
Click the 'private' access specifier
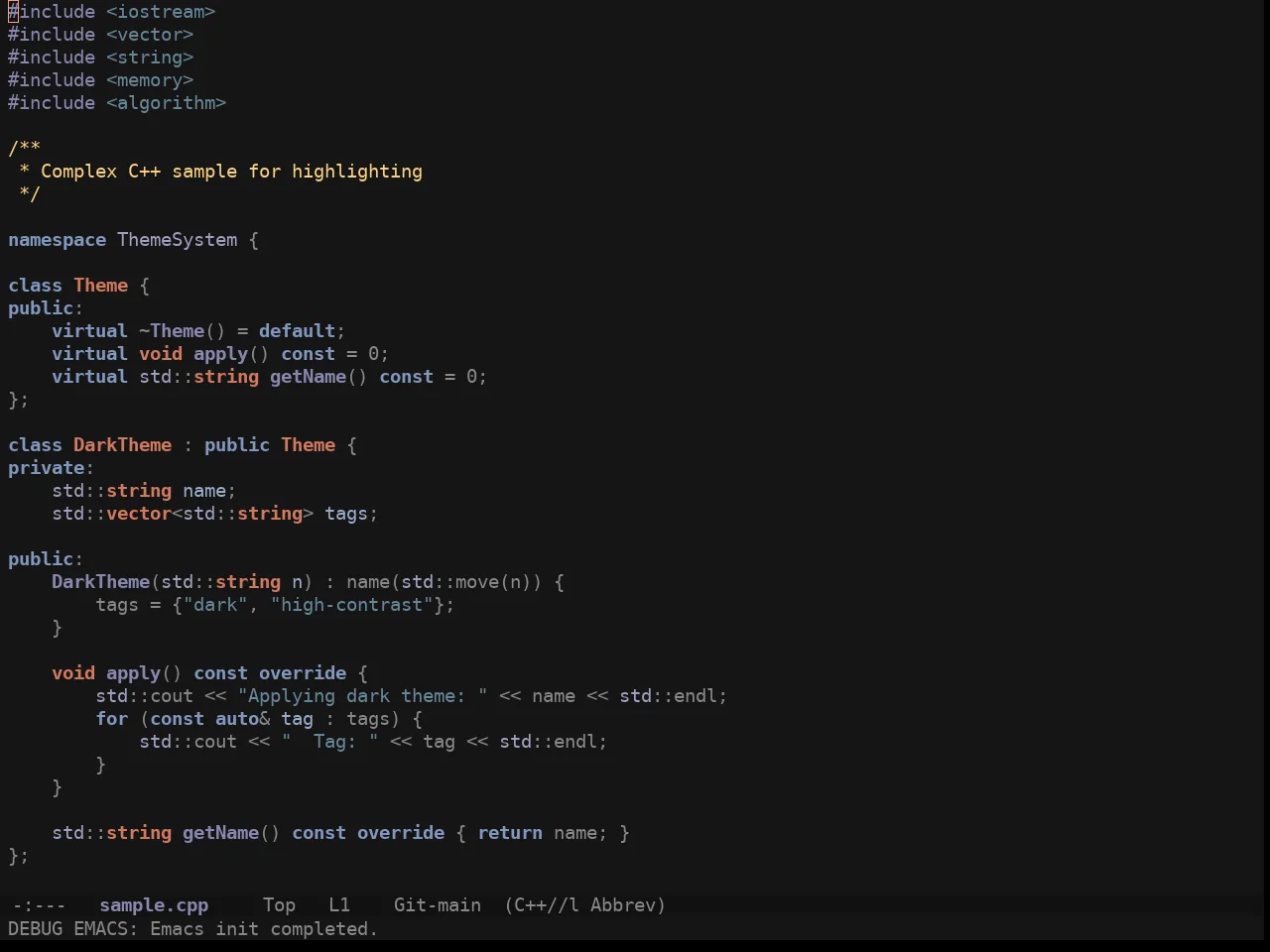(x=47, y=468)
